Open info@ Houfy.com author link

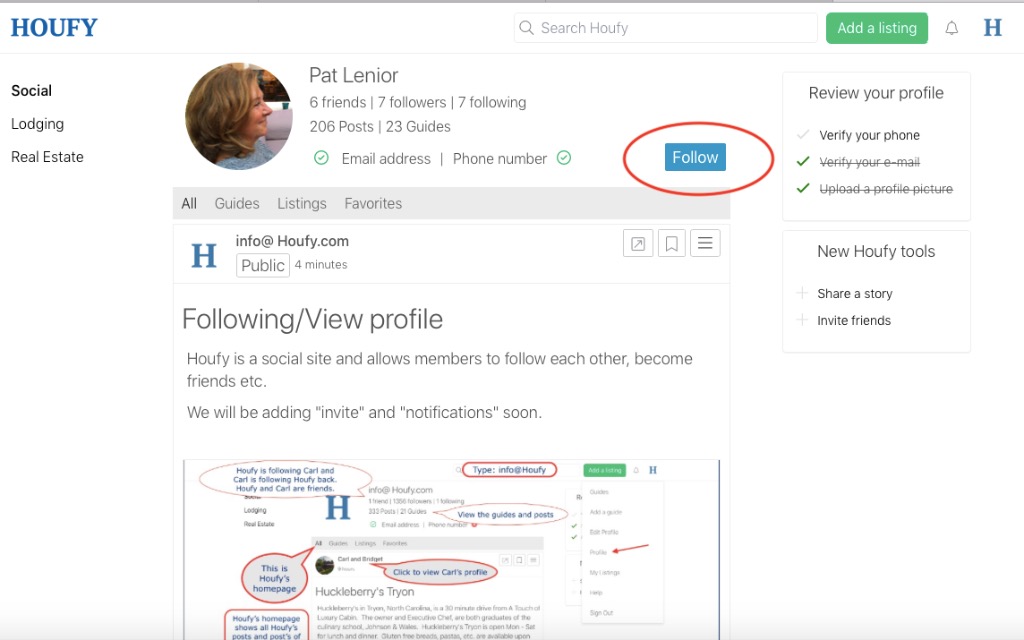pyautogui.click(x=292, y=241)
